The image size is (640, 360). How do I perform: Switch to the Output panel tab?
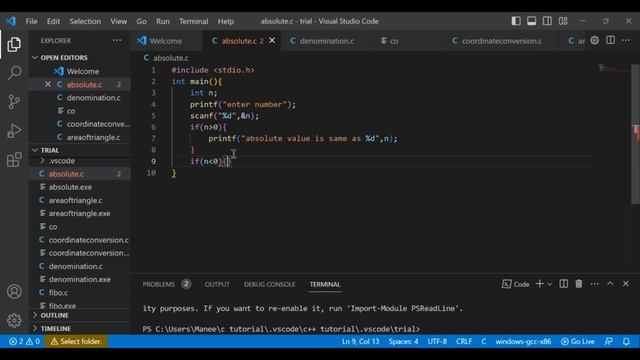pos(217,284)
